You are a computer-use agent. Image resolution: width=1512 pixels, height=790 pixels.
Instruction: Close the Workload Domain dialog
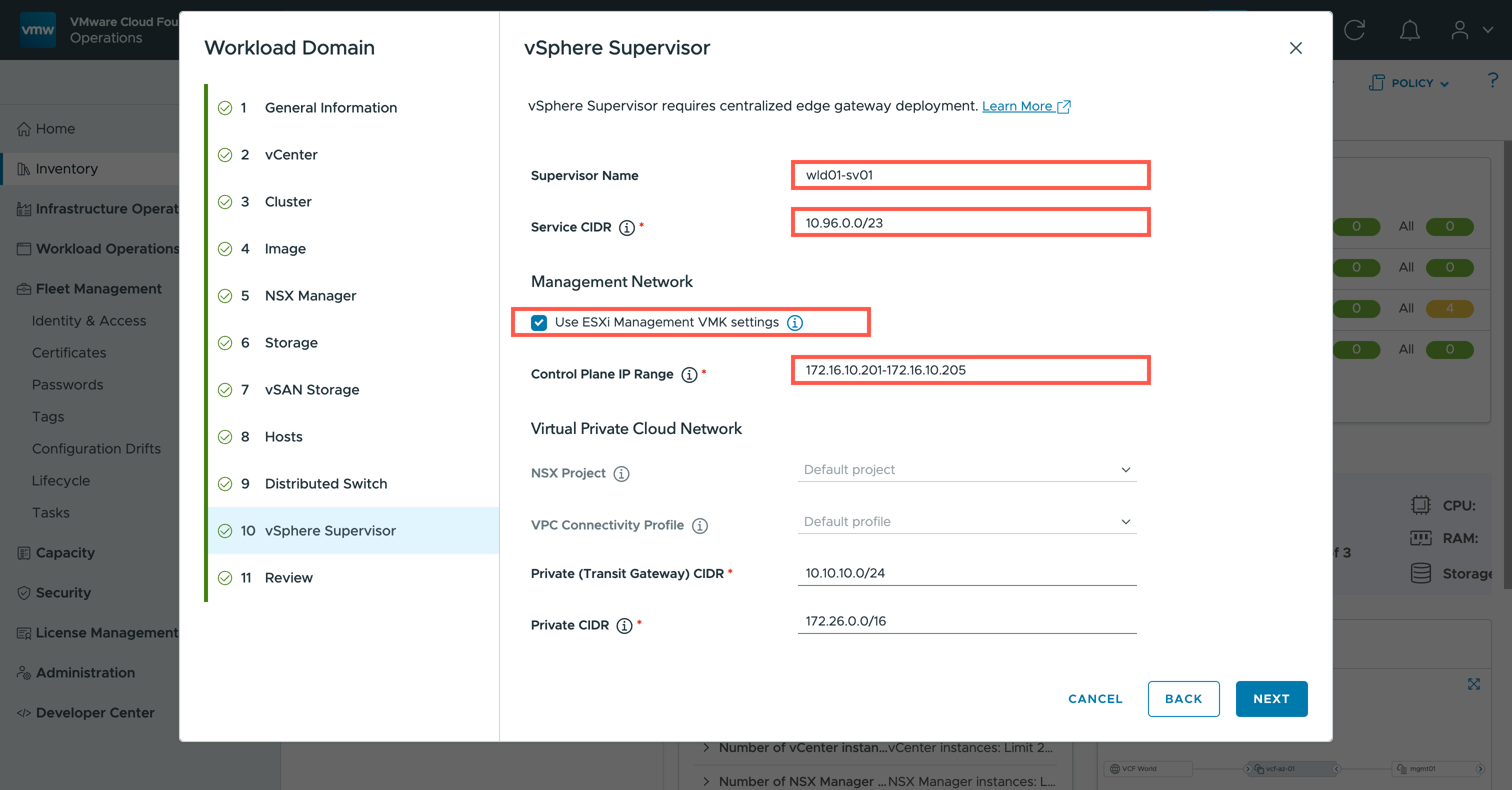[x=1295, y=48]
